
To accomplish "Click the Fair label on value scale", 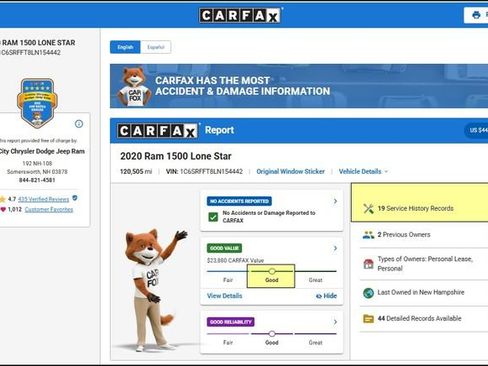I will click(x=228, y=280).
